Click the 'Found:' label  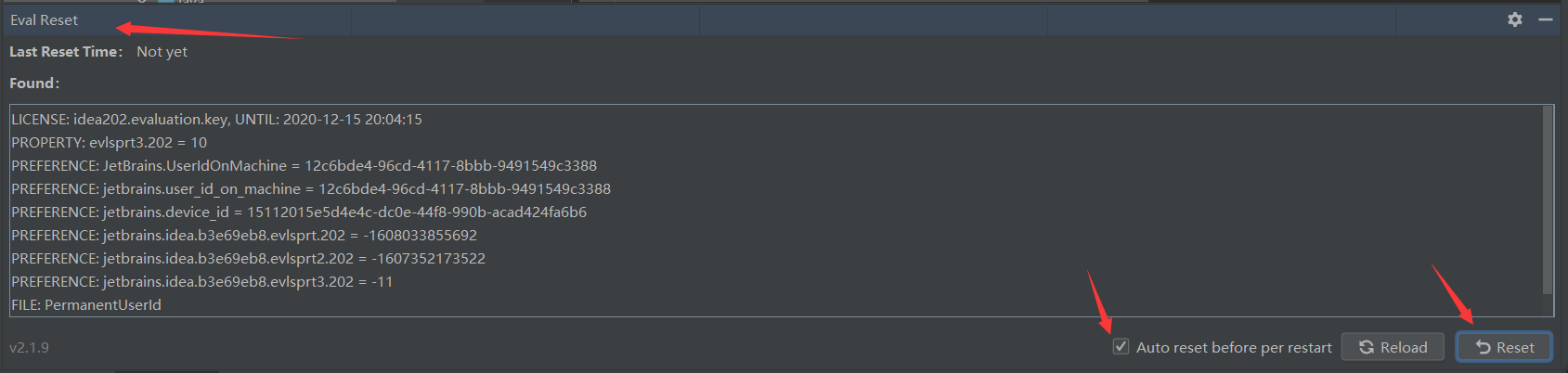tap(34, 84)
